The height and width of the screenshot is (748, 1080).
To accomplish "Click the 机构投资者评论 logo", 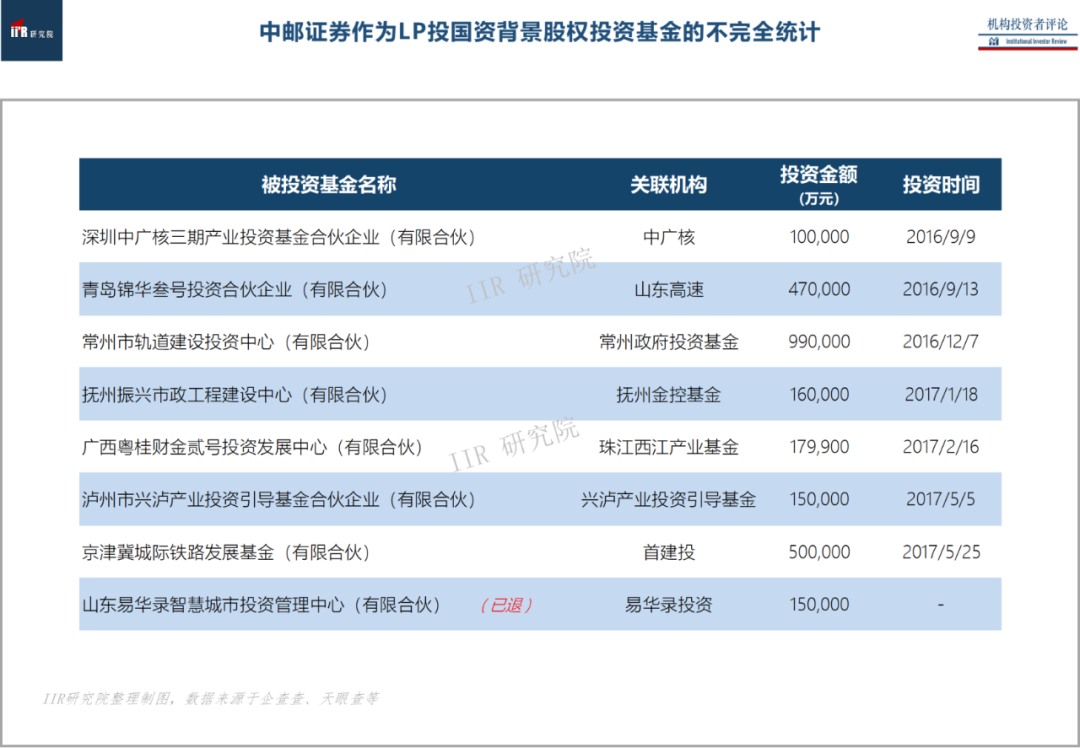I will click(x=1027, y=33).
